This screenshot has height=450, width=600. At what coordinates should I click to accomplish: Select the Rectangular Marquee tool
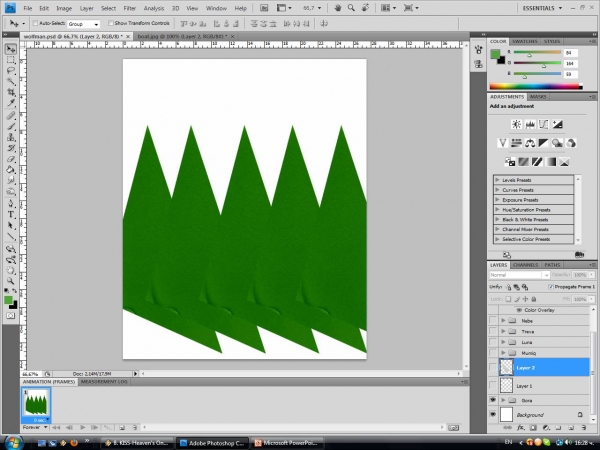11,60
